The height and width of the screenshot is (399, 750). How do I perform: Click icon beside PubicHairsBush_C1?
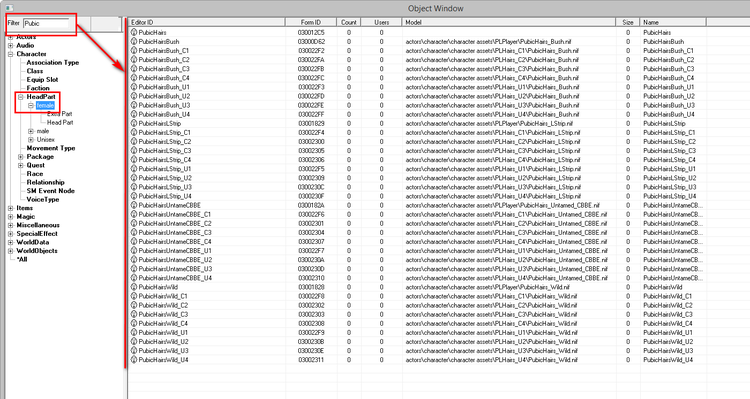pos(134,51)
